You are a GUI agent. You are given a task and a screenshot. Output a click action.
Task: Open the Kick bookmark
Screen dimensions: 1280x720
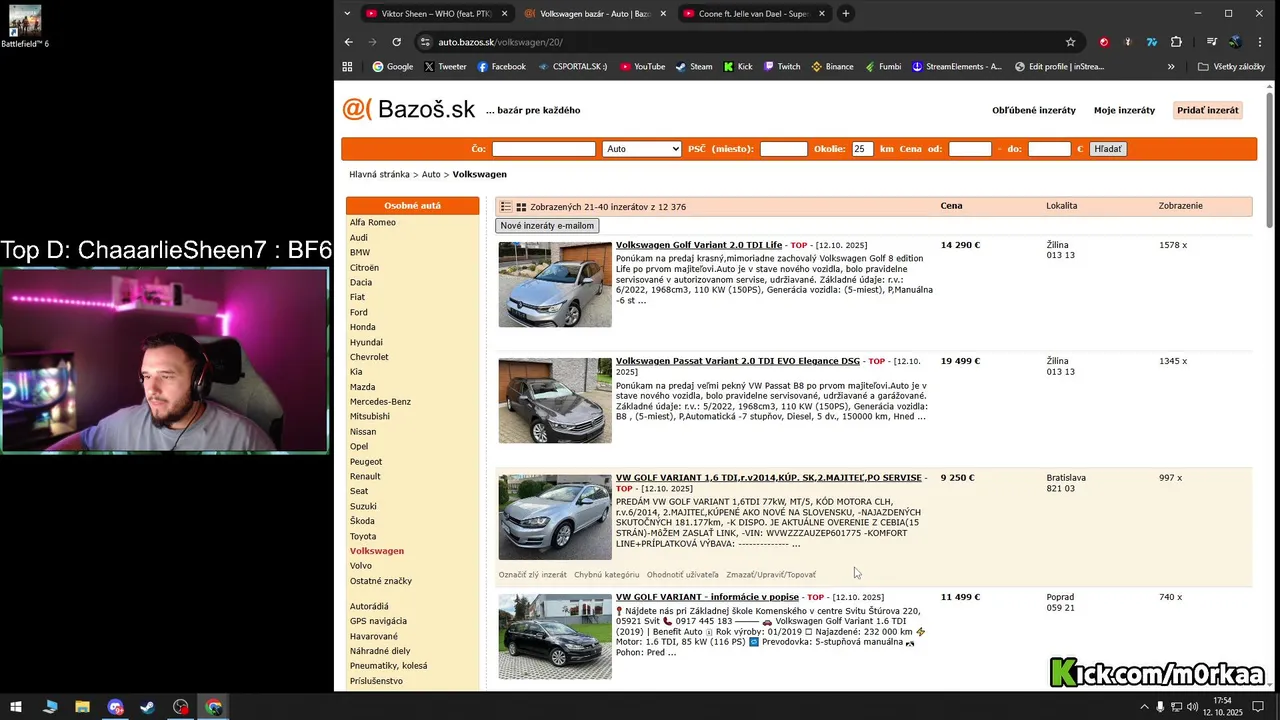[738, 67]
